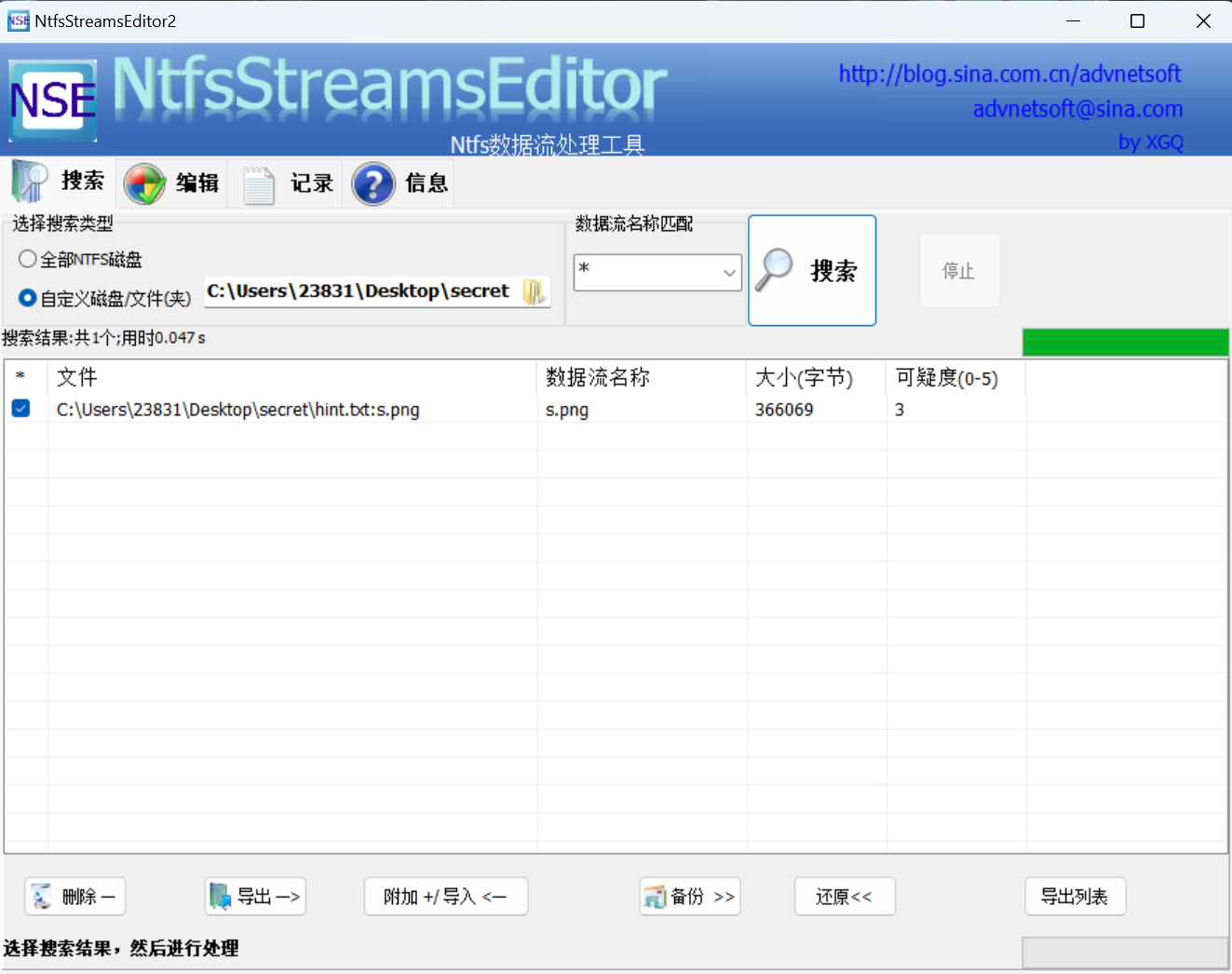
Task: Click the 搜索结果 status text
Action: click(103, 338)
